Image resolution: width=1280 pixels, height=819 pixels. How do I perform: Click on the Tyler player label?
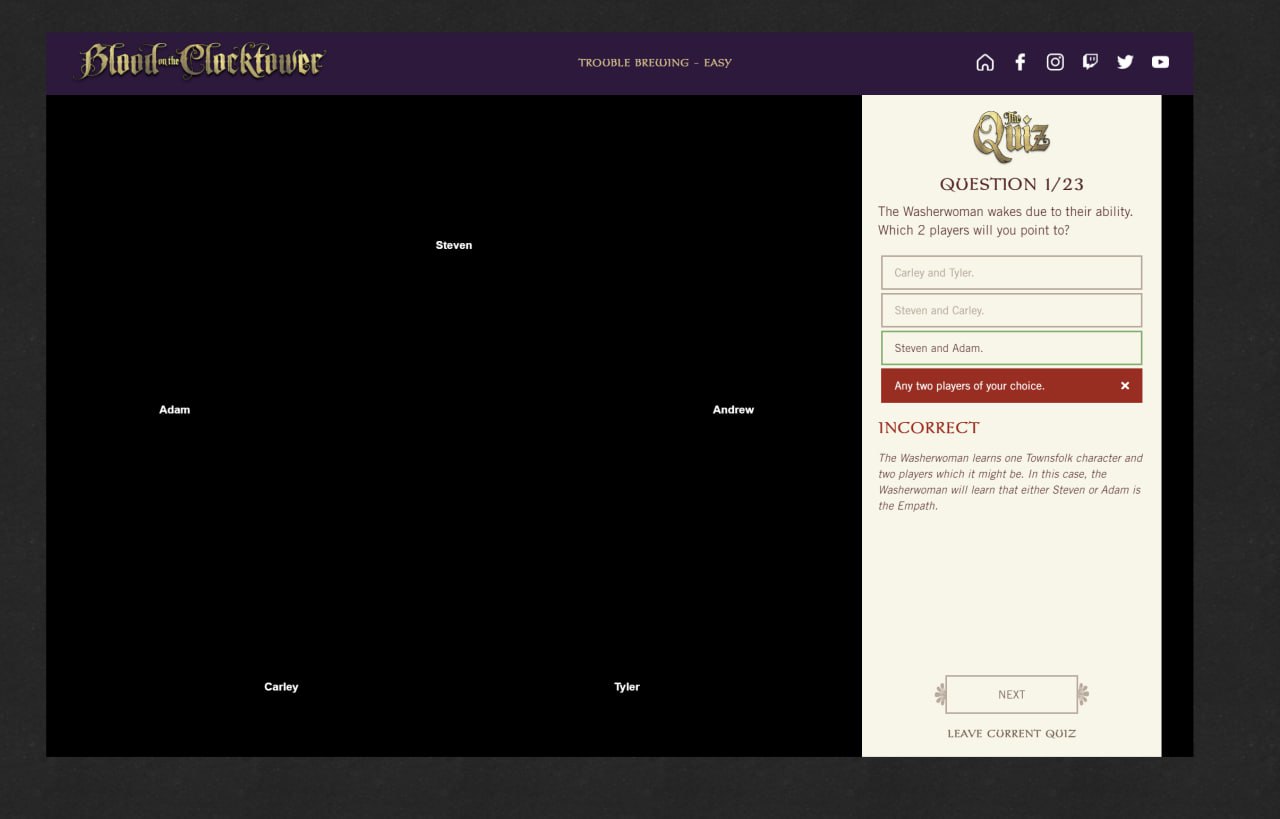[627, 687]
